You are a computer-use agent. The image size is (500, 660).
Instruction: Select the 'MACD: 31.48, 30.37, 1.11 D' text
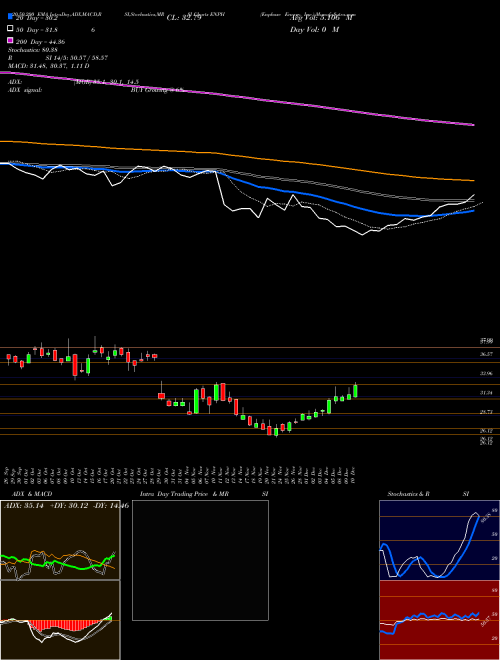pos(49,66)
